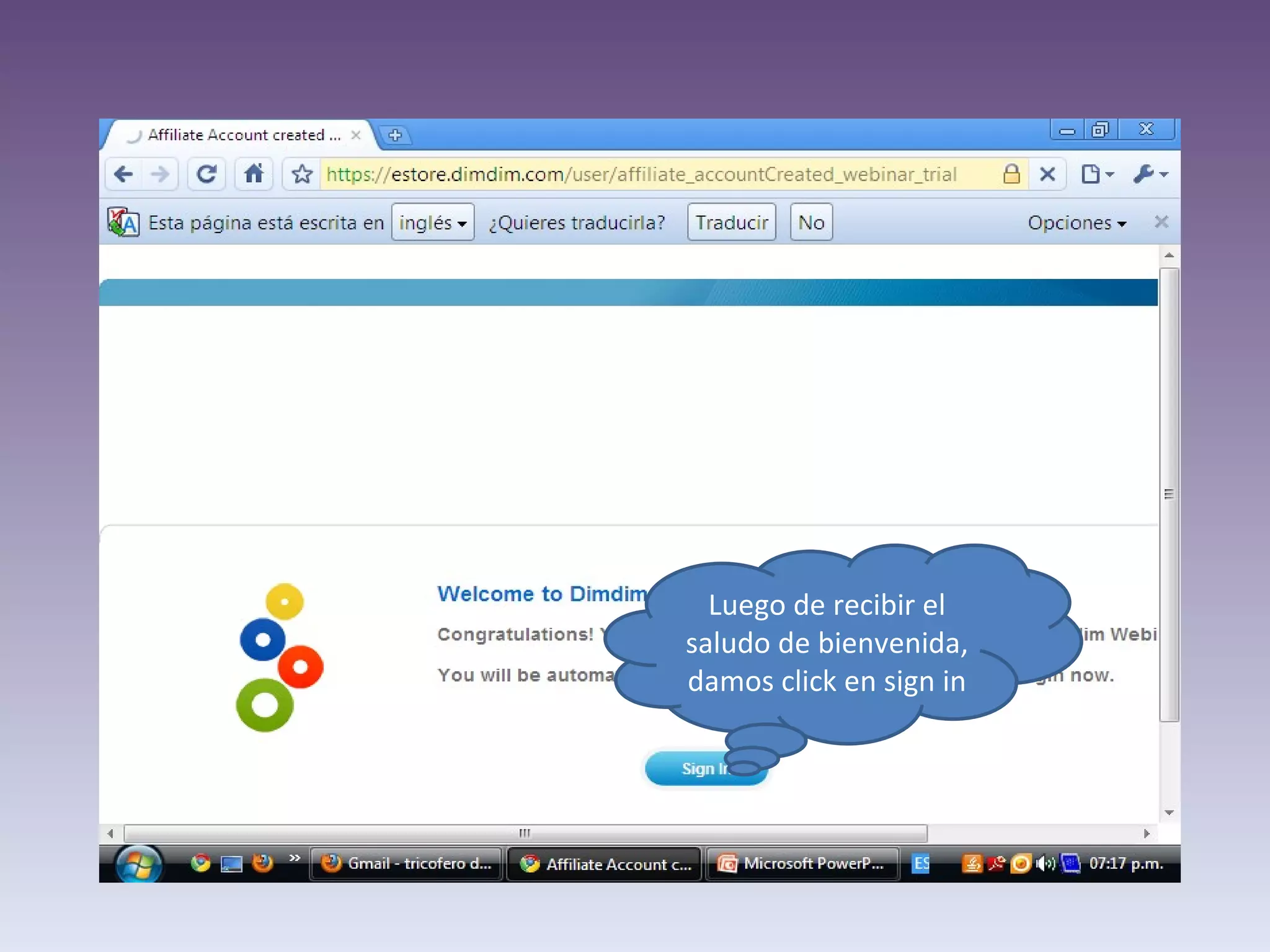The width and height of the screenshot is (1270, 952).
Task: Click the network monitor tray icon
Action: tap(1070, 863)
